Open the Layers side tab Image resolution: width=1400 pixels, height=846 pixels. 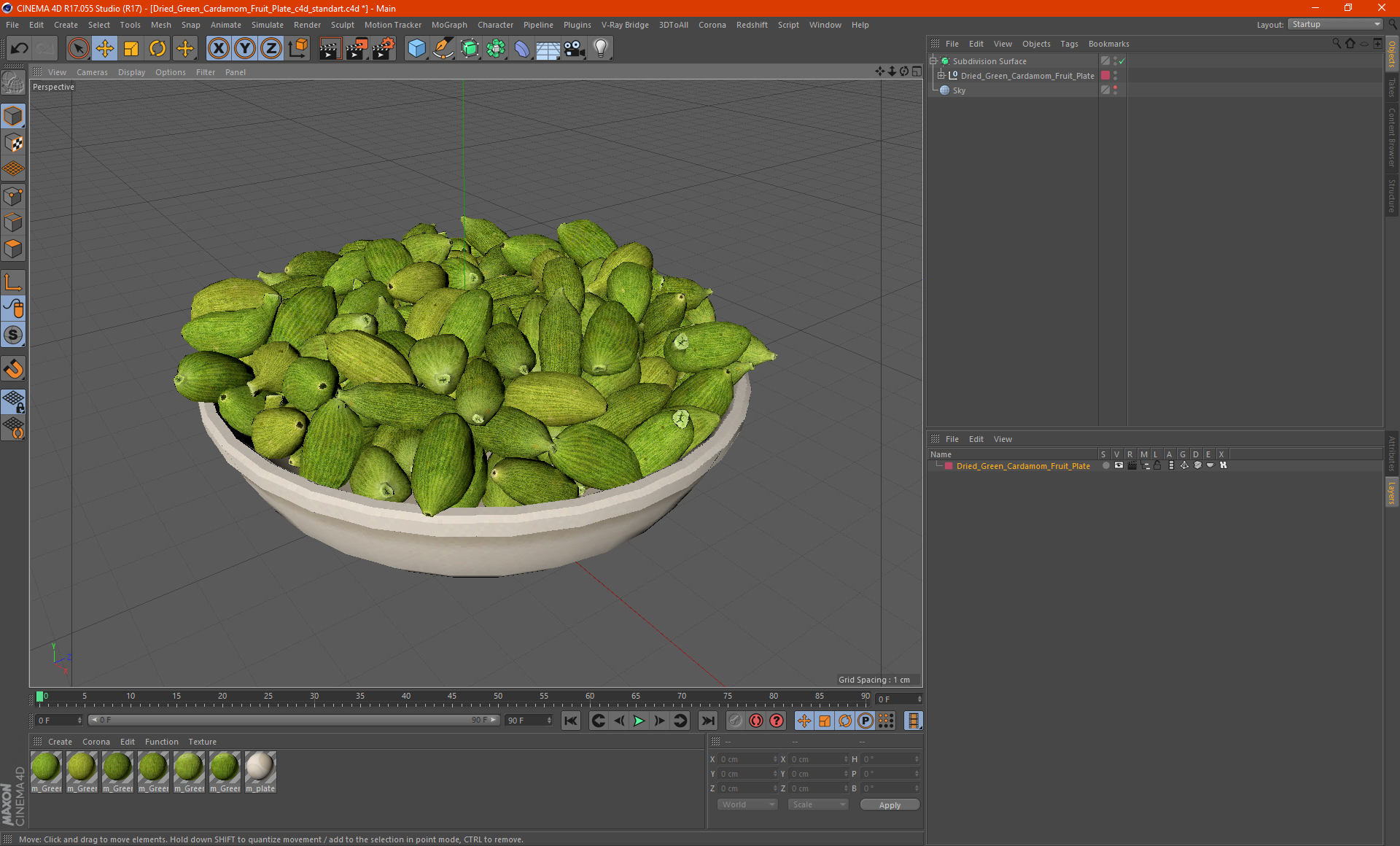tap(1391, 492)
